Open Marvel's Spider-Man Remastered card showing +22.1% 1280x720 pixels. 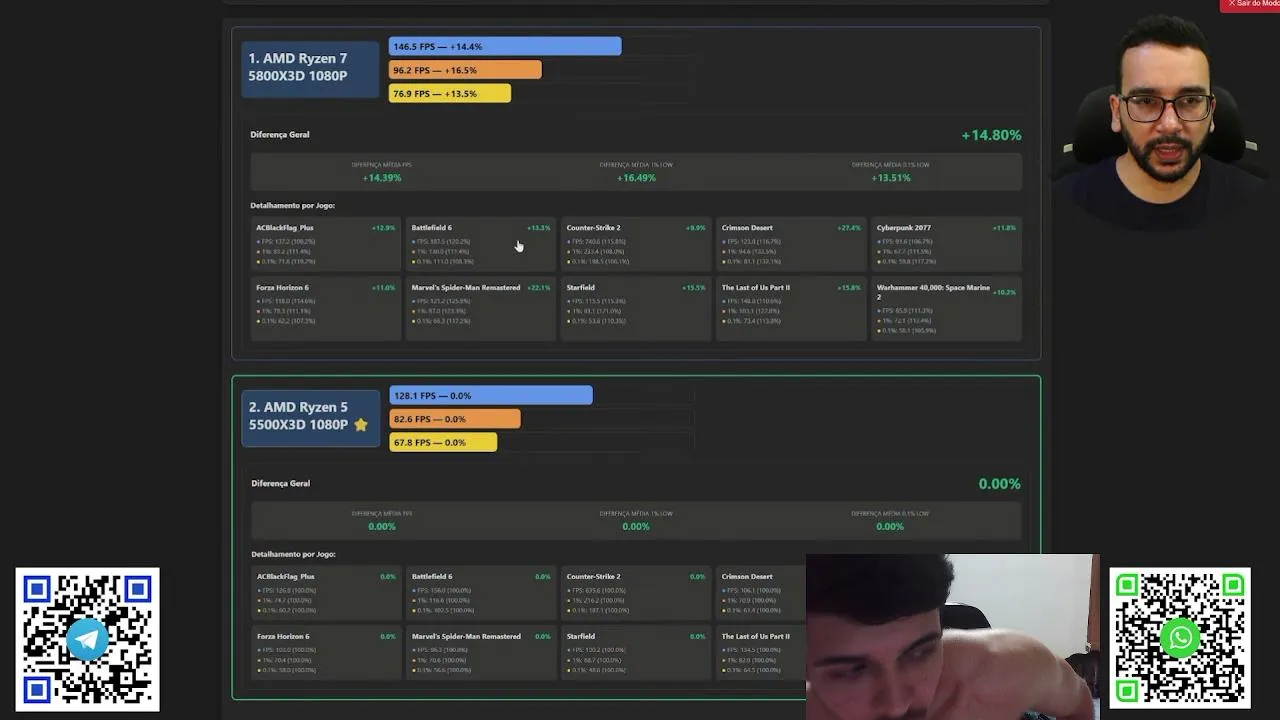click(480, 308)
